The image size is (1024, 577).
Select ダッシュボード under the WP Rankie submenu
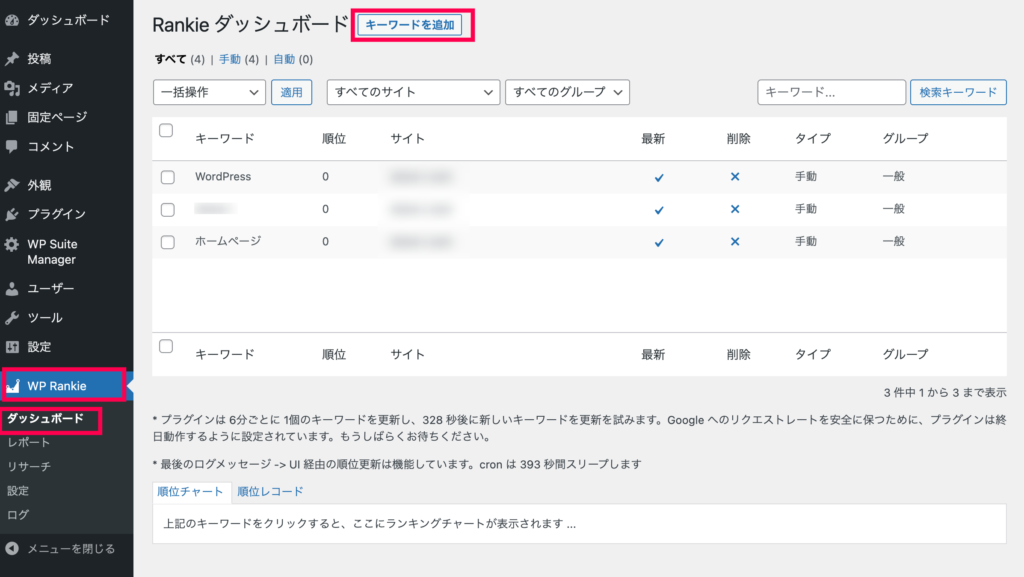click(x=45, y=418)
